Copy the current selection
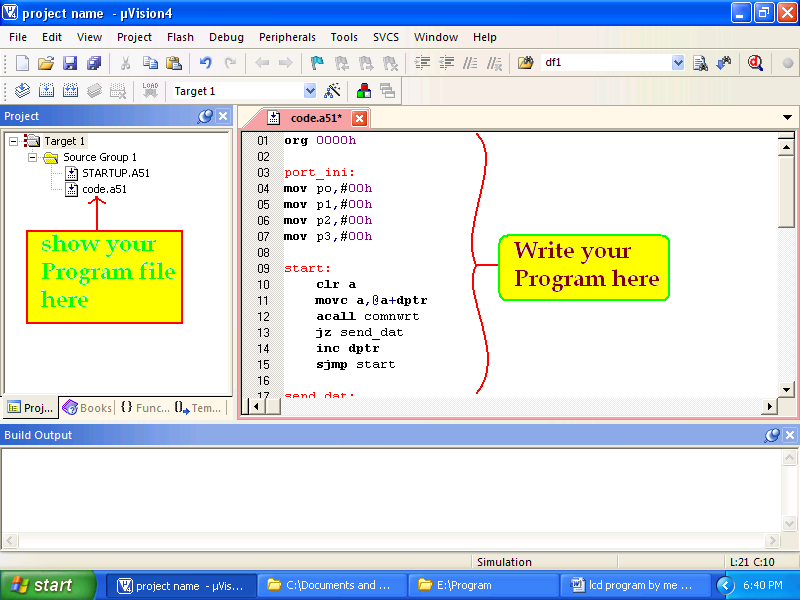This screenshot has height=600, width=800. [150, 63]
